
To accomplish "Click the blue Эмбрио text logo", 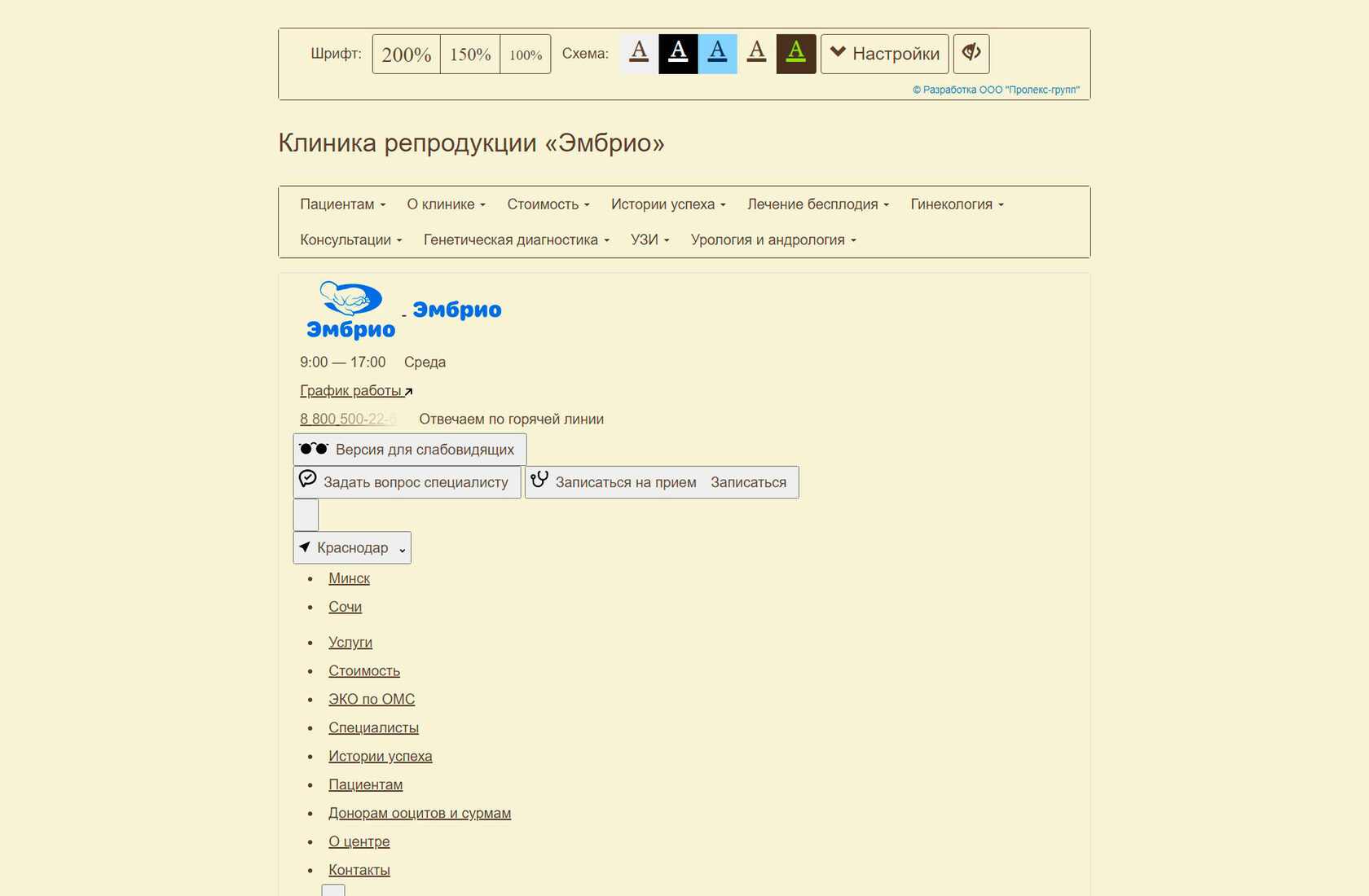I will [457, 310].
